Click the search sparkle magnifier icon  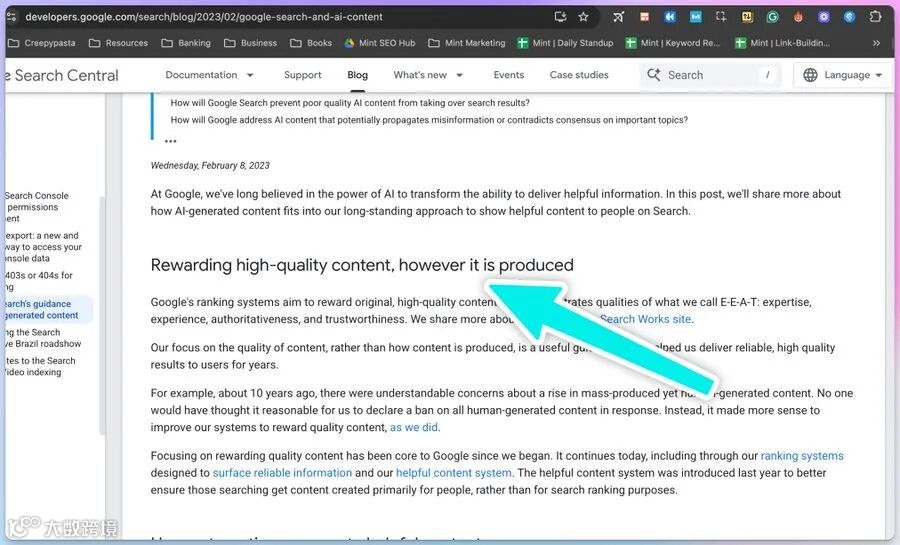pos(654,75)
